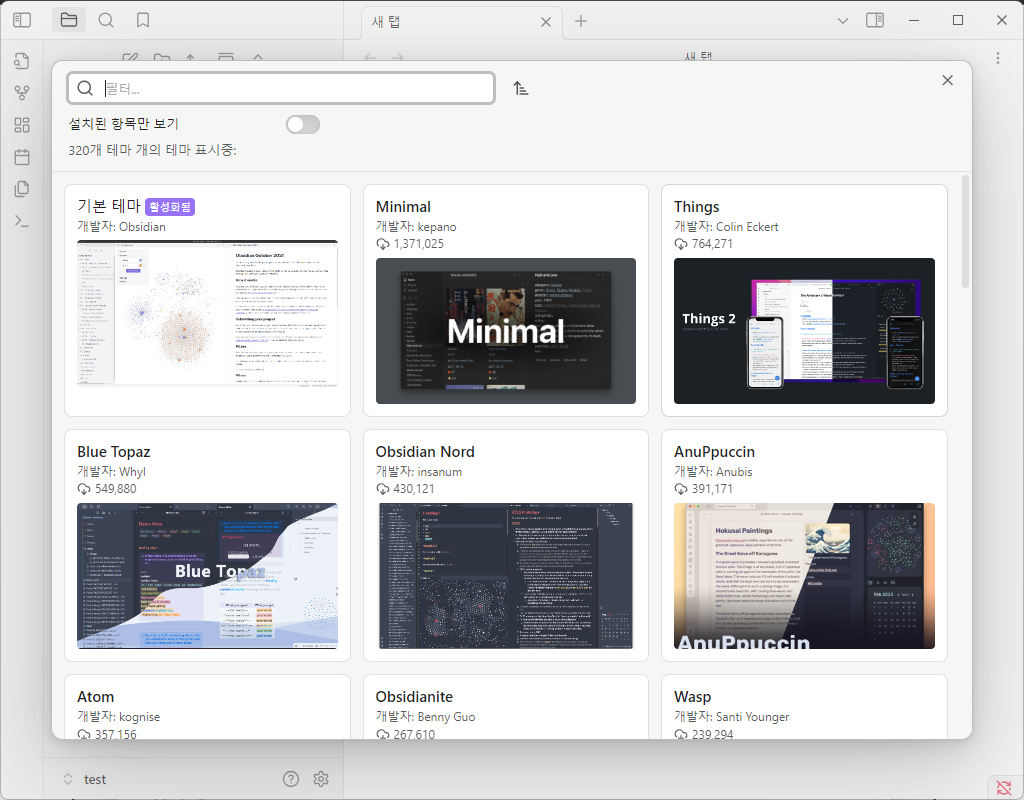Open the Blue Topaz preview image
This screenshot has width=1024, height=800.
pos(207,575)
